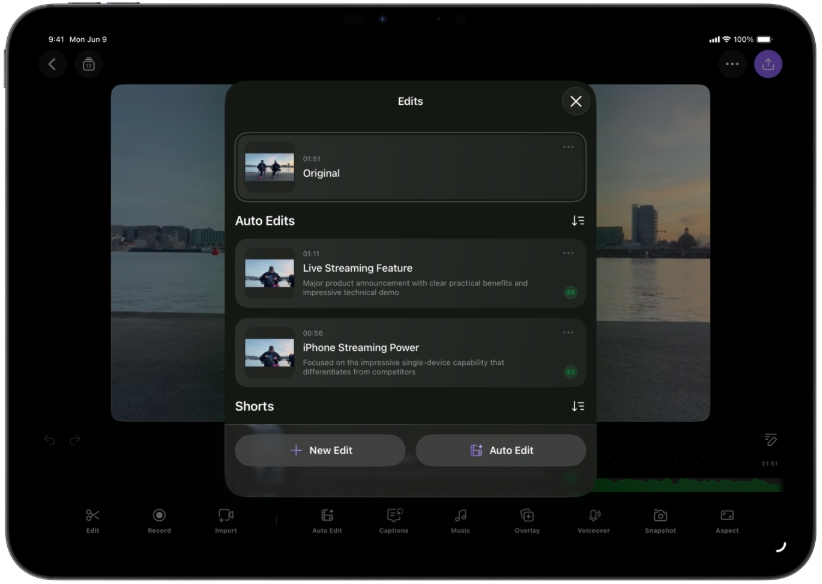Image resolution: width=822 pixels, height=584 pixels.
Task: Click the Shorts section heading
Action: 254,406
